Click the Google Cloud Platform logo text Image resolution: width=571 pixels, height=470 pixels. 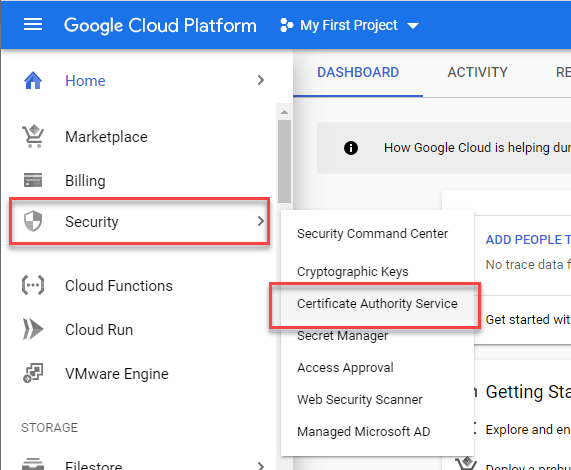click(160, 25)
